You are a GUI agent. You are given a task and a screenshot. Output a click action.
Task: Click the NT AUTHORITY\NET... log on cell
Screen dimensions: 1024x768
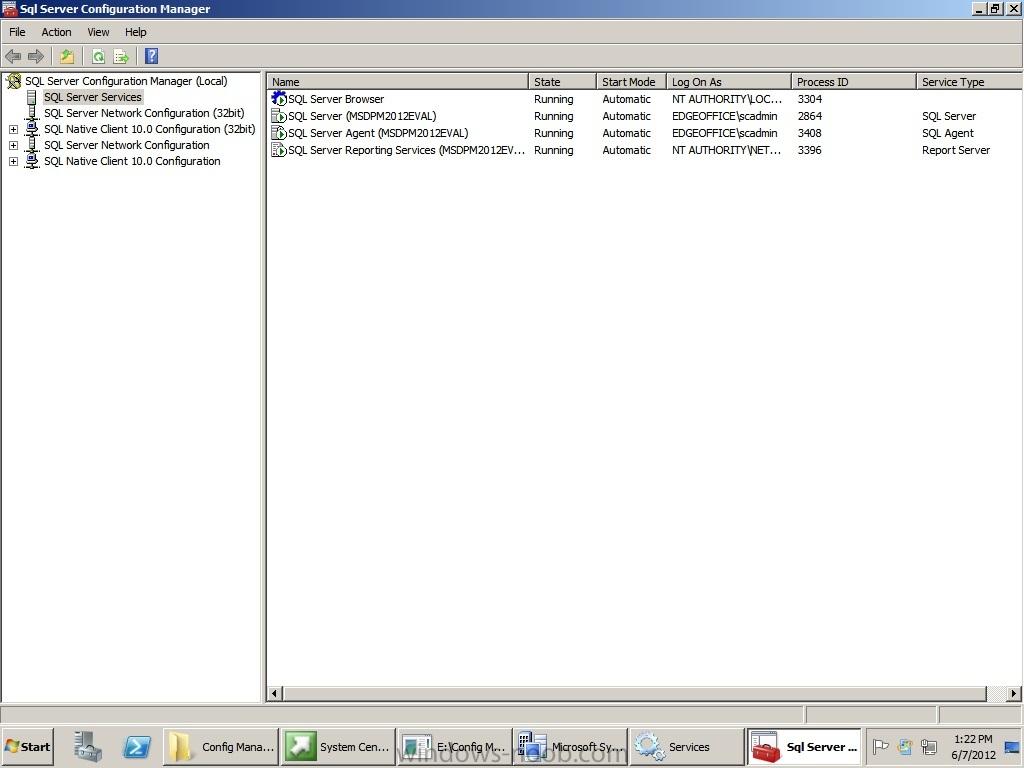click(726, 150)
